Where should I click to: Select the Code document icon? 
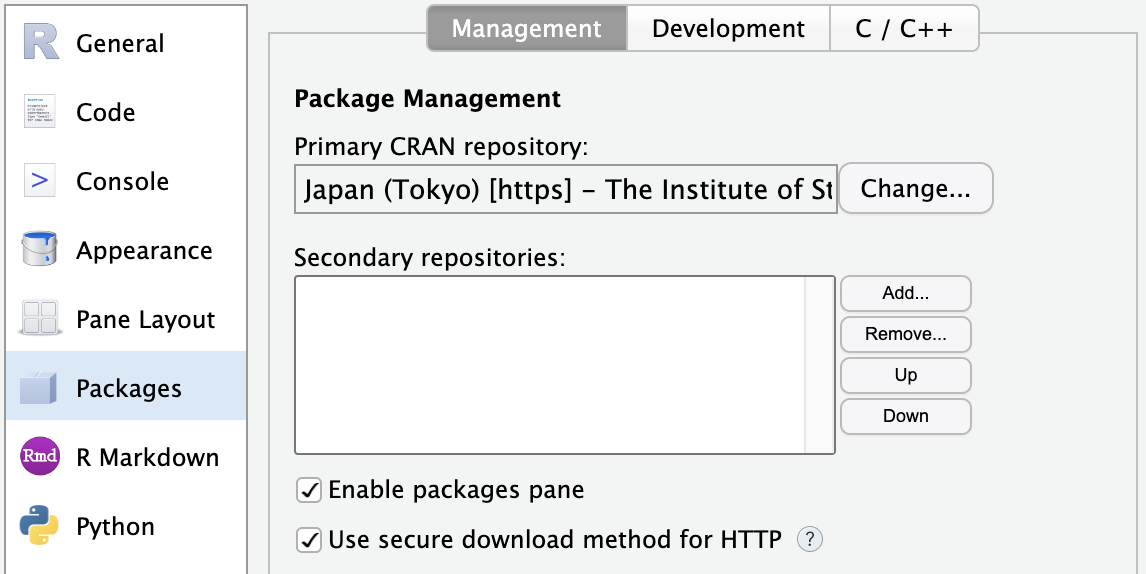(x=40, y=112)
